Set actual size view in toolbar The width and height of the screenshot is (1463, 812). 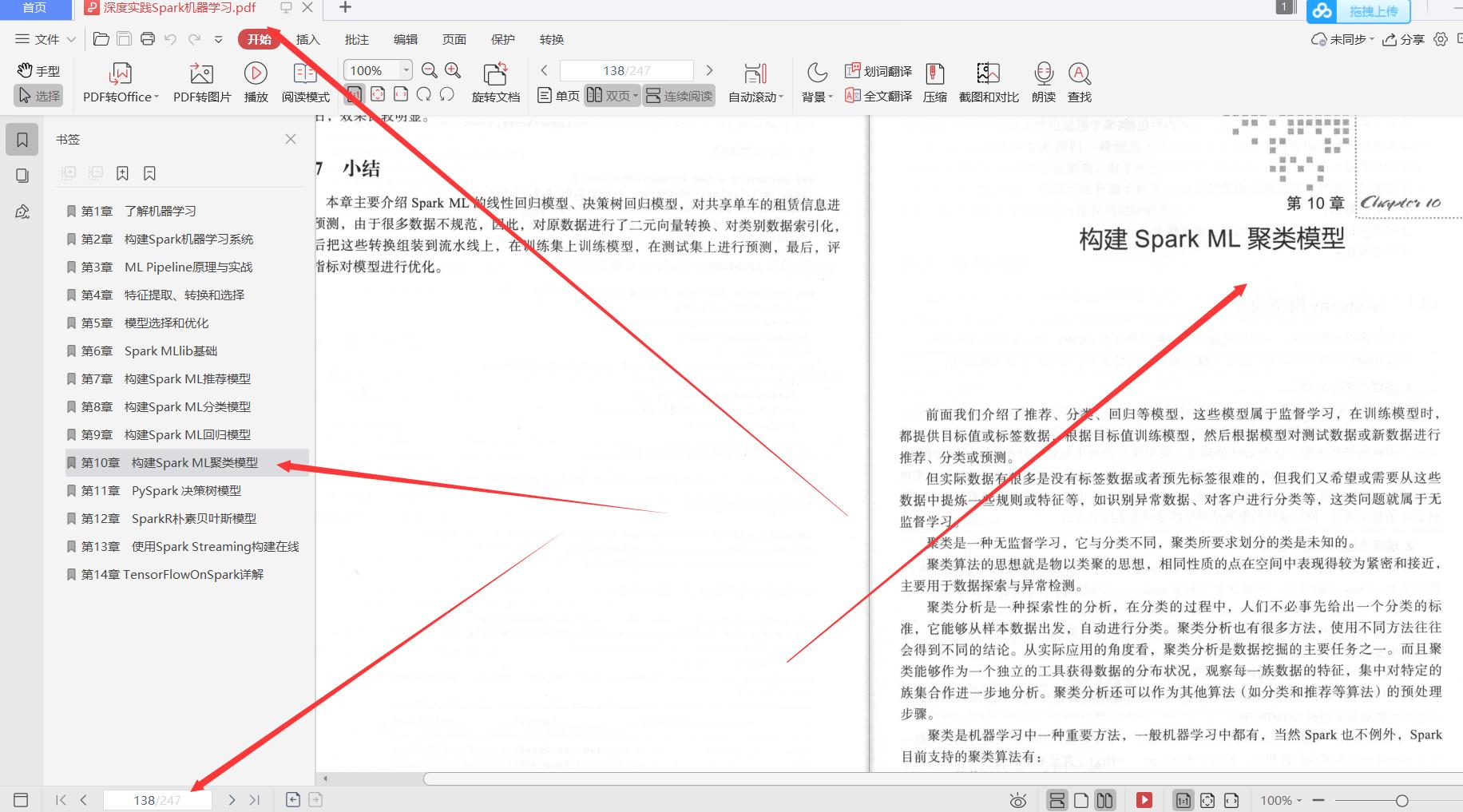pos(354,95)
